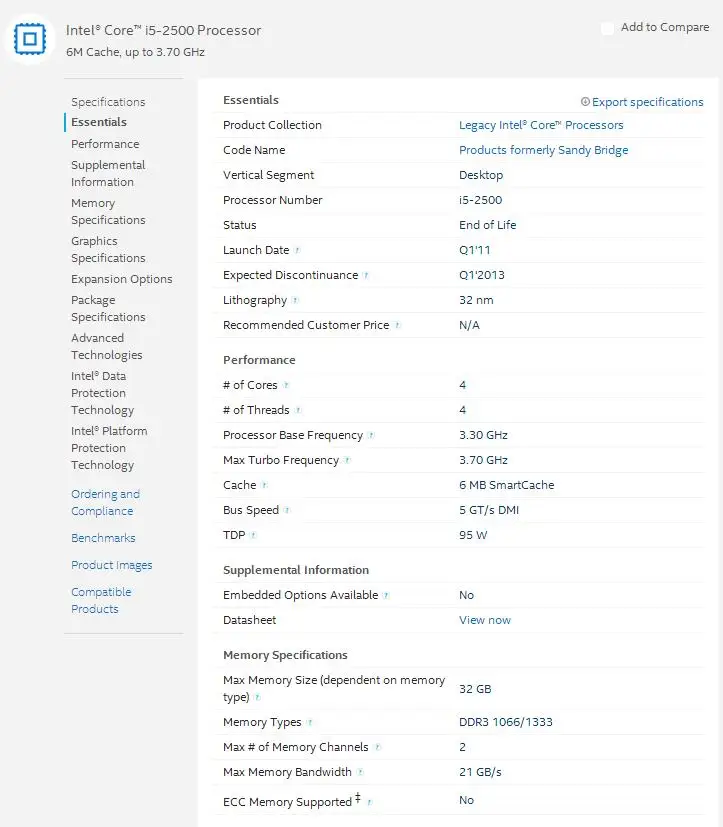Select Specifications in the sidebar
This screenshot has height=827, width=723.
tap(108, 102)
